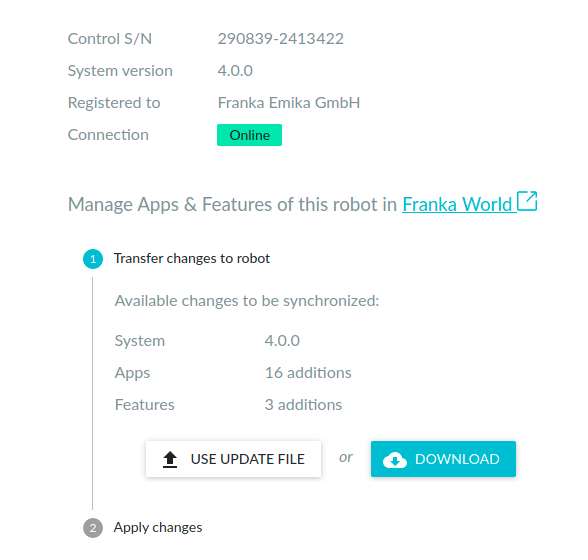This screenshot has height=560, width=588.
Task: Click the USE UPDATE FILE button
Action: tap(233, 459)
